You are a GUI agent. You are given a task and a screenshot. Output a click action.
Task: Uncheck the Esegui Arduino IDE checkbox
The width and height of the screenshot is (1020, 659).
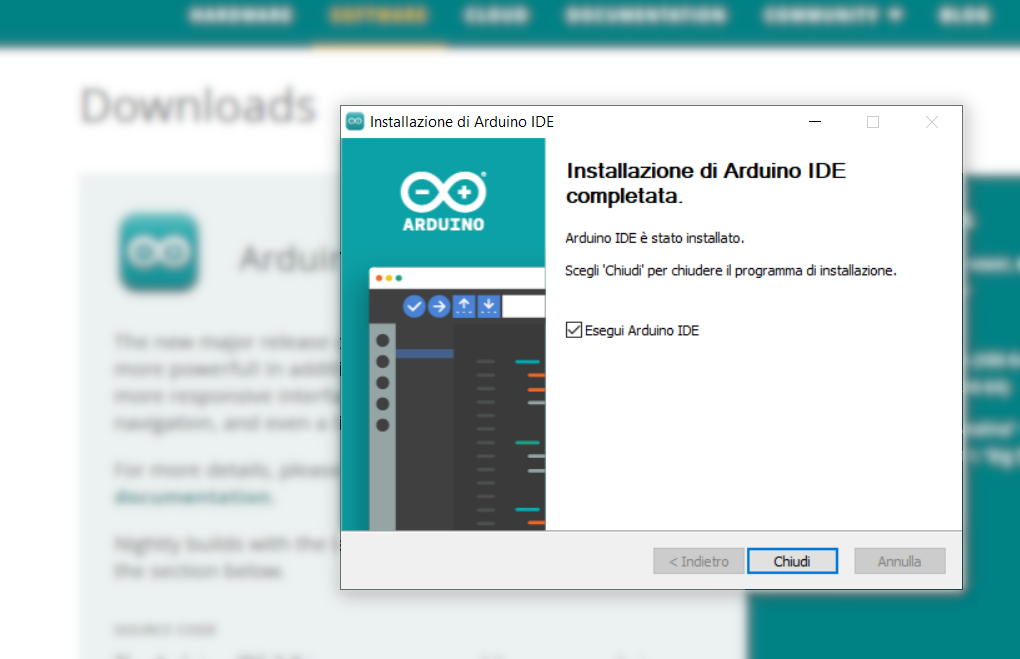573,330
